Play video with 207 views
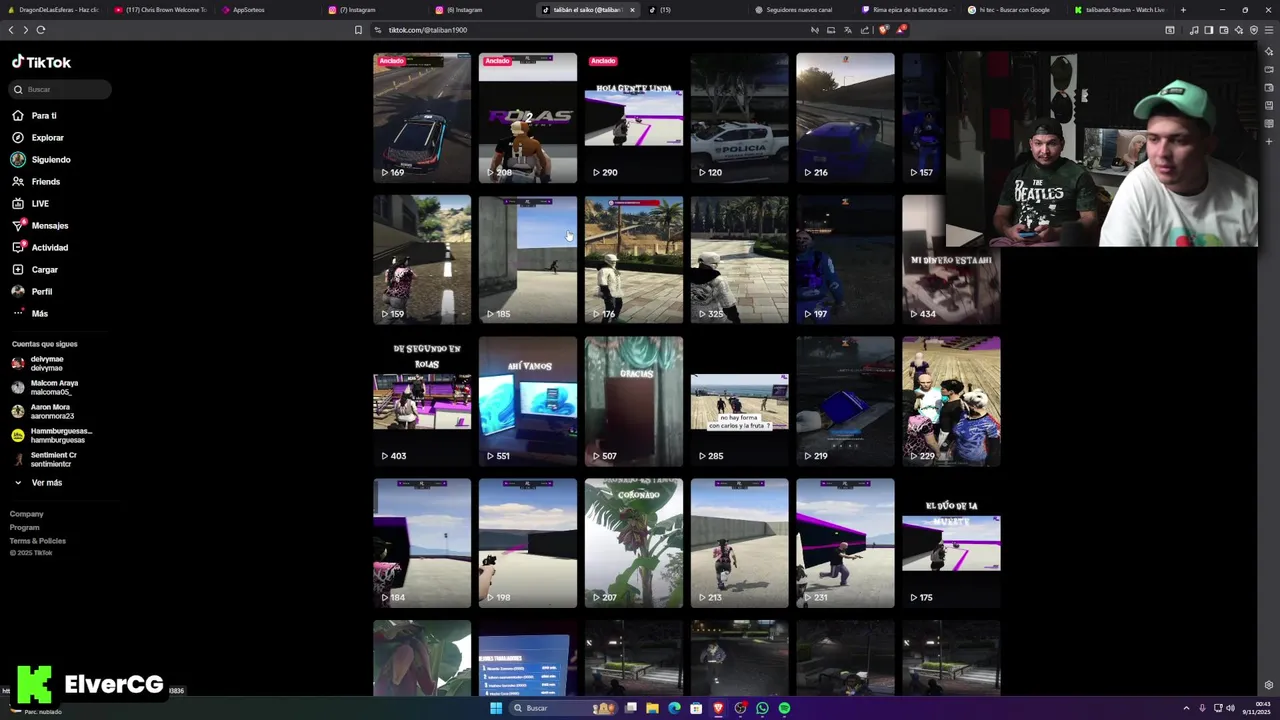 pyautogui.click(x=634, y=544)
